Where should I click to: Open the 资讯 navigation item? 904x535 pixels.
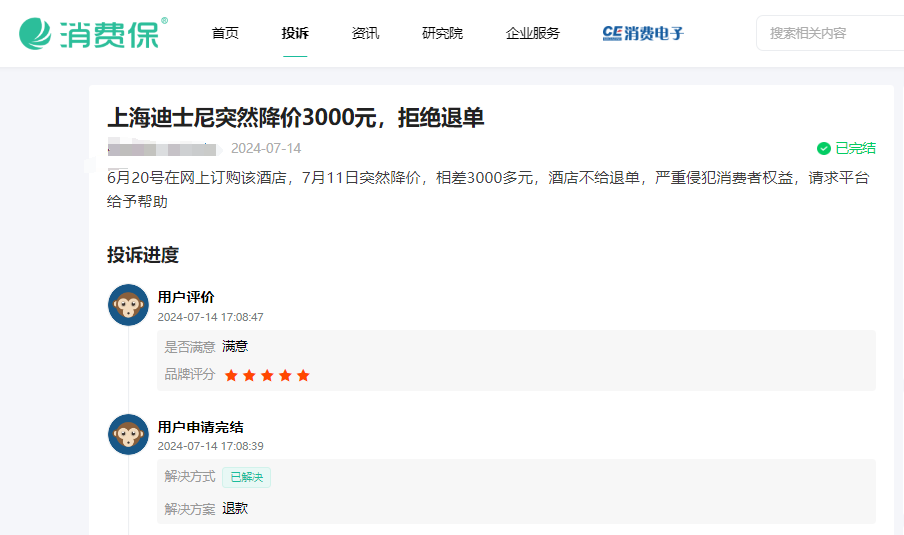pos(366,33)
